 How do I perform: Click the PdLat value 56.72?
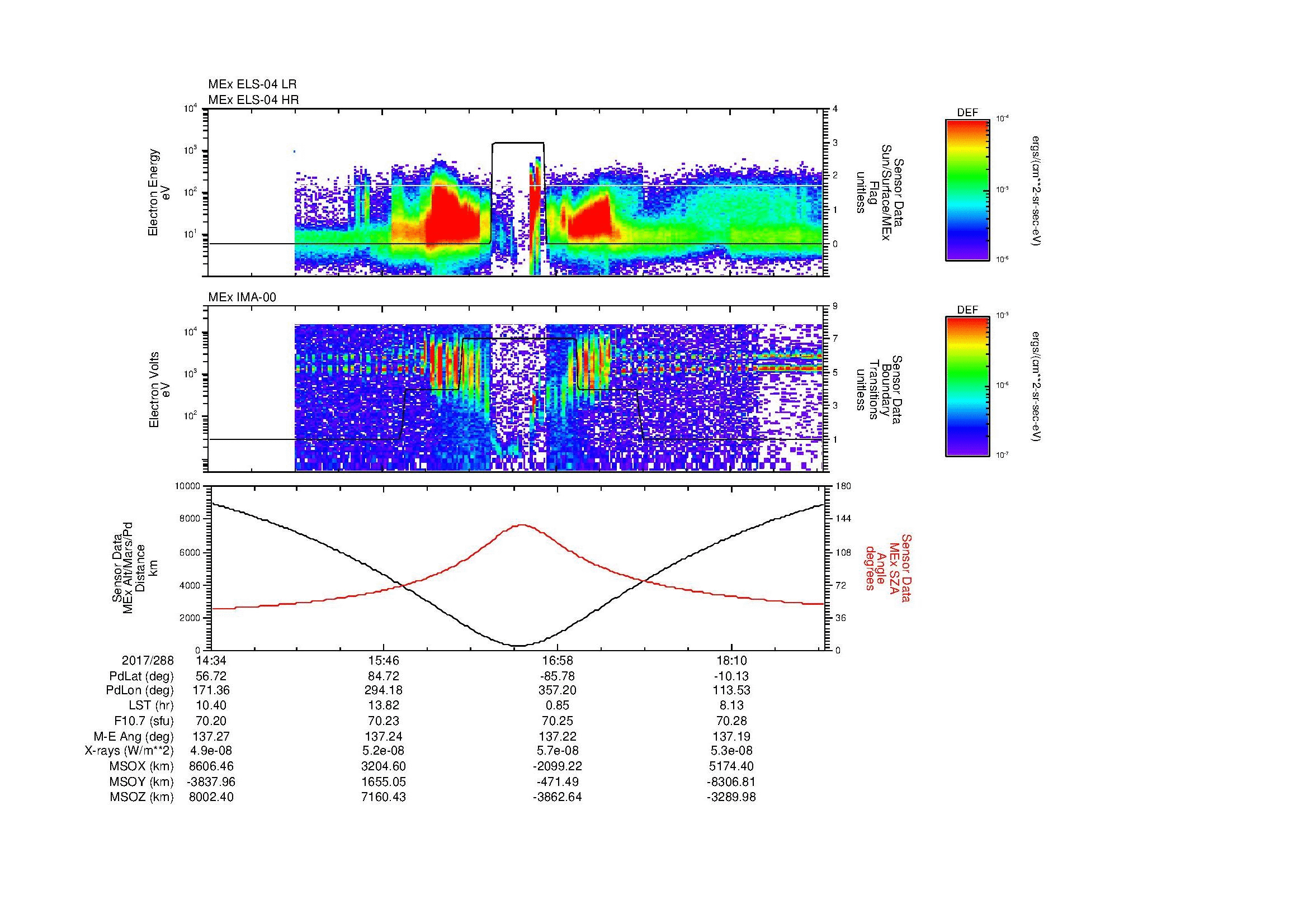coord(211,676)
